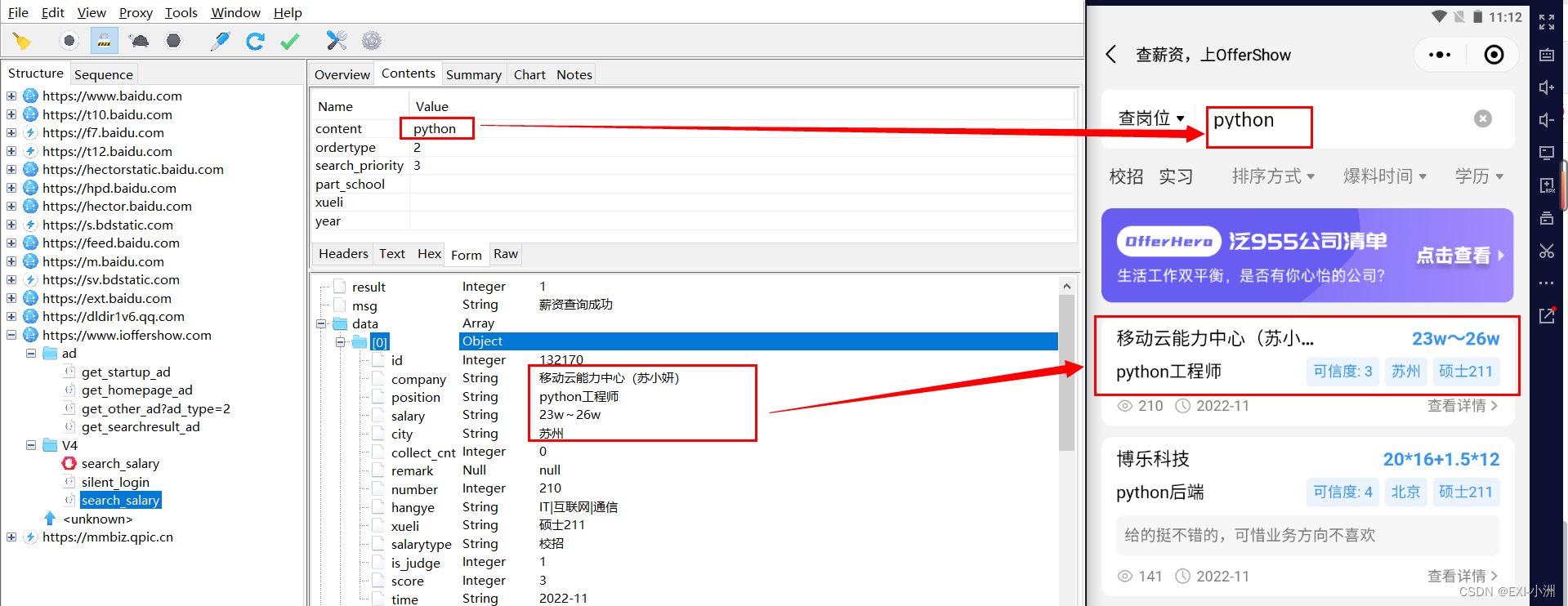This screenshot has width=1568, height=606.
Task: Click the emulator share/export icon
Action: 1547,315
